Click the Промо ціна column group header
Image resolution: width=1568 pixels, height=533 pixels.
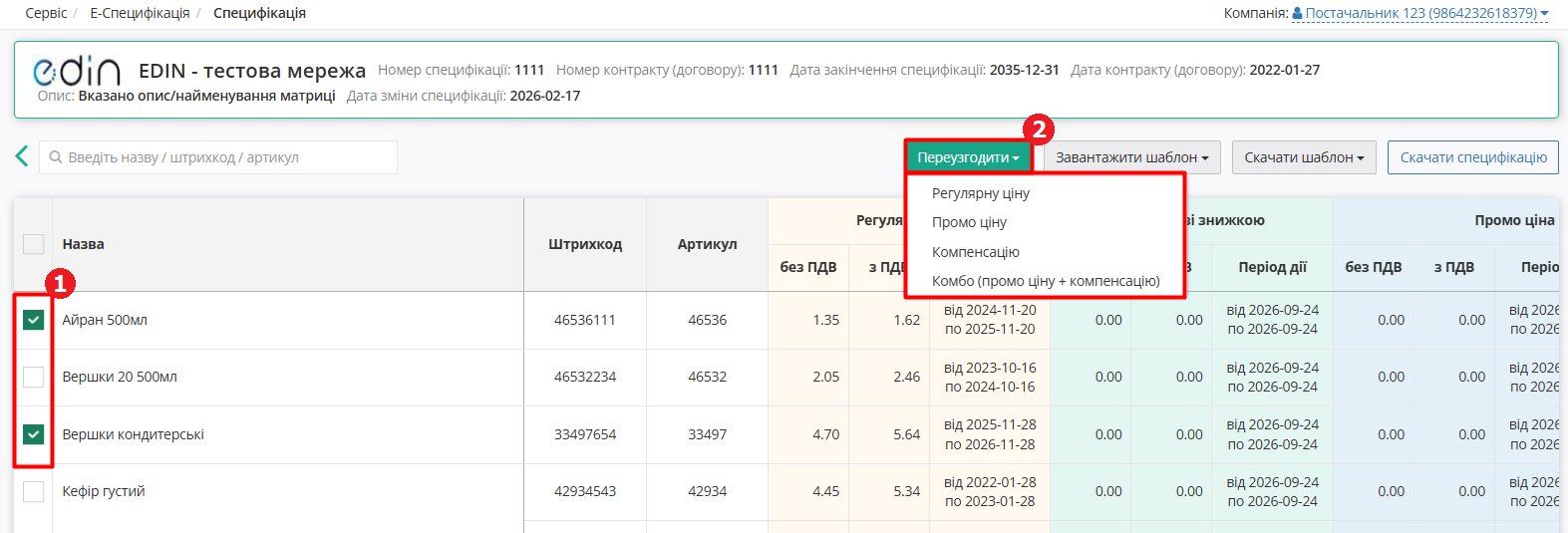[1514, 220]
